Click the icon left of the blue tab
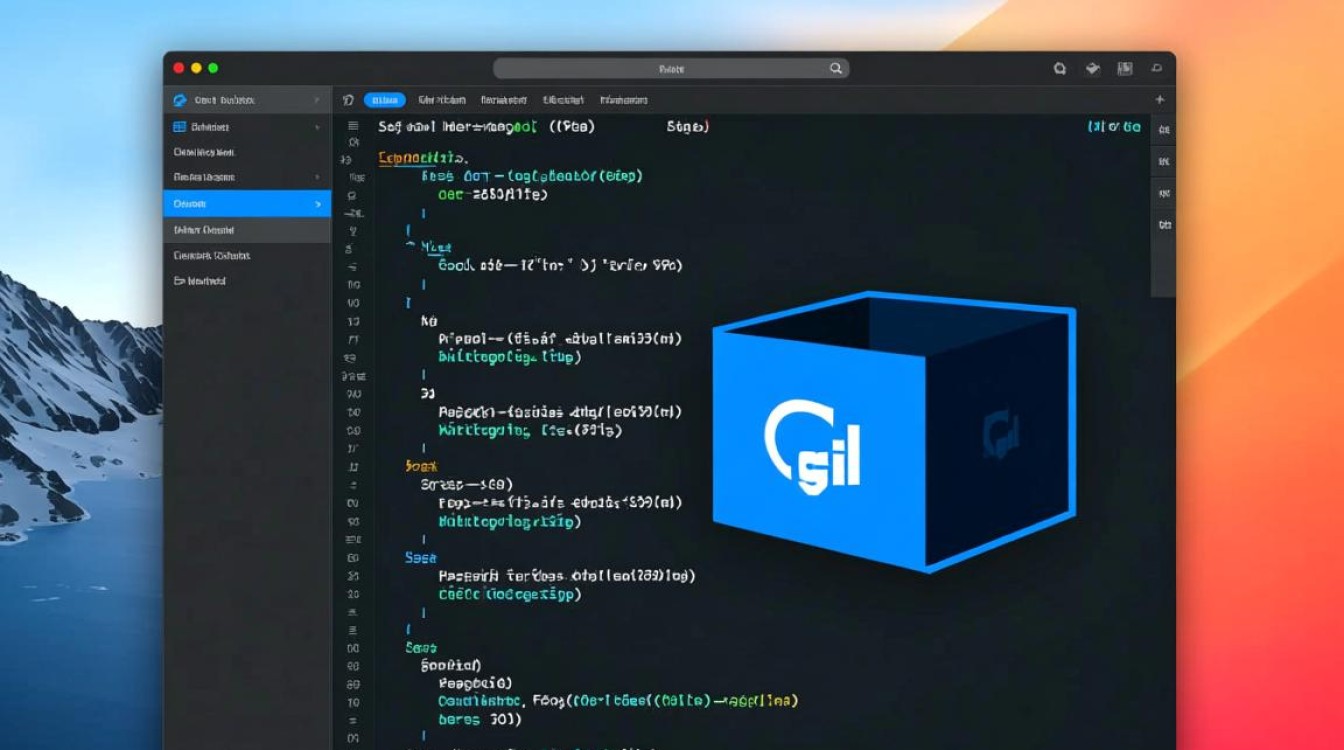Viewport: 1344px width, 750px height. click(x=348, y=100)
